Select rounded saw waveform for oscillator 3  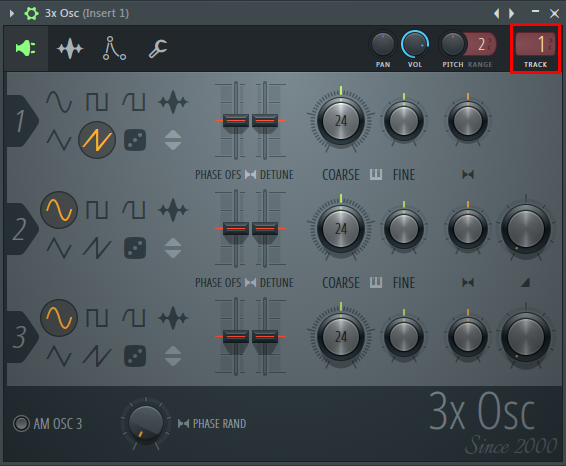[x=134, y=318]
